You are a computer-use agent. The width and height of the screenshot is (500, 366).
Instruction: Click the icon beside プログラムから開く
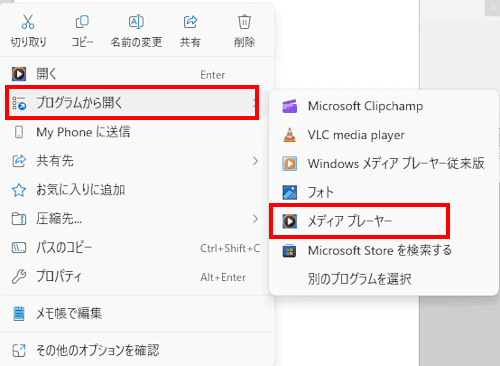(19, 103)
